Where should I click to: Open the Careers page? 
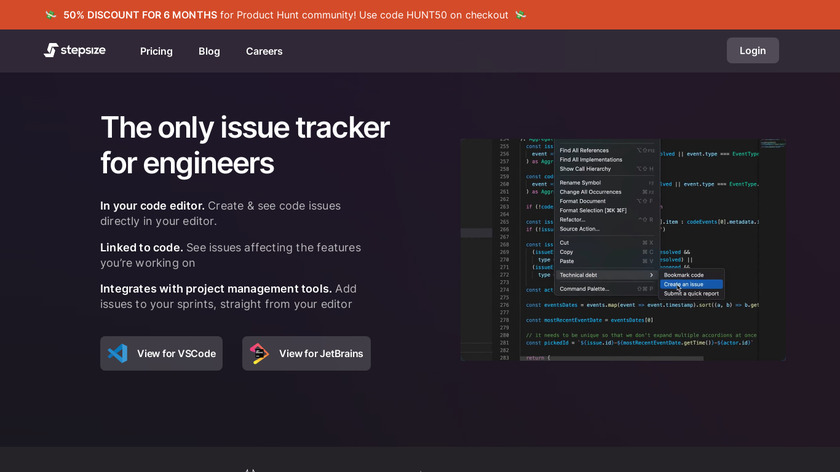pyautogui.click(x=264, y=51)
